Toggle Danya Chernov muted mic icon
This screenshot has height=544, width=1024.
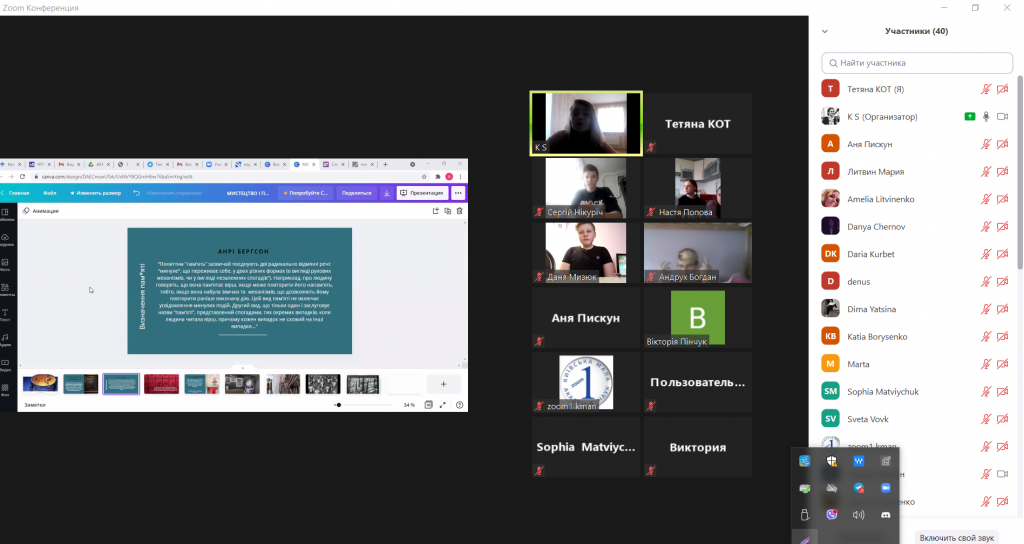pyautogui.click(x=986, y=227)
